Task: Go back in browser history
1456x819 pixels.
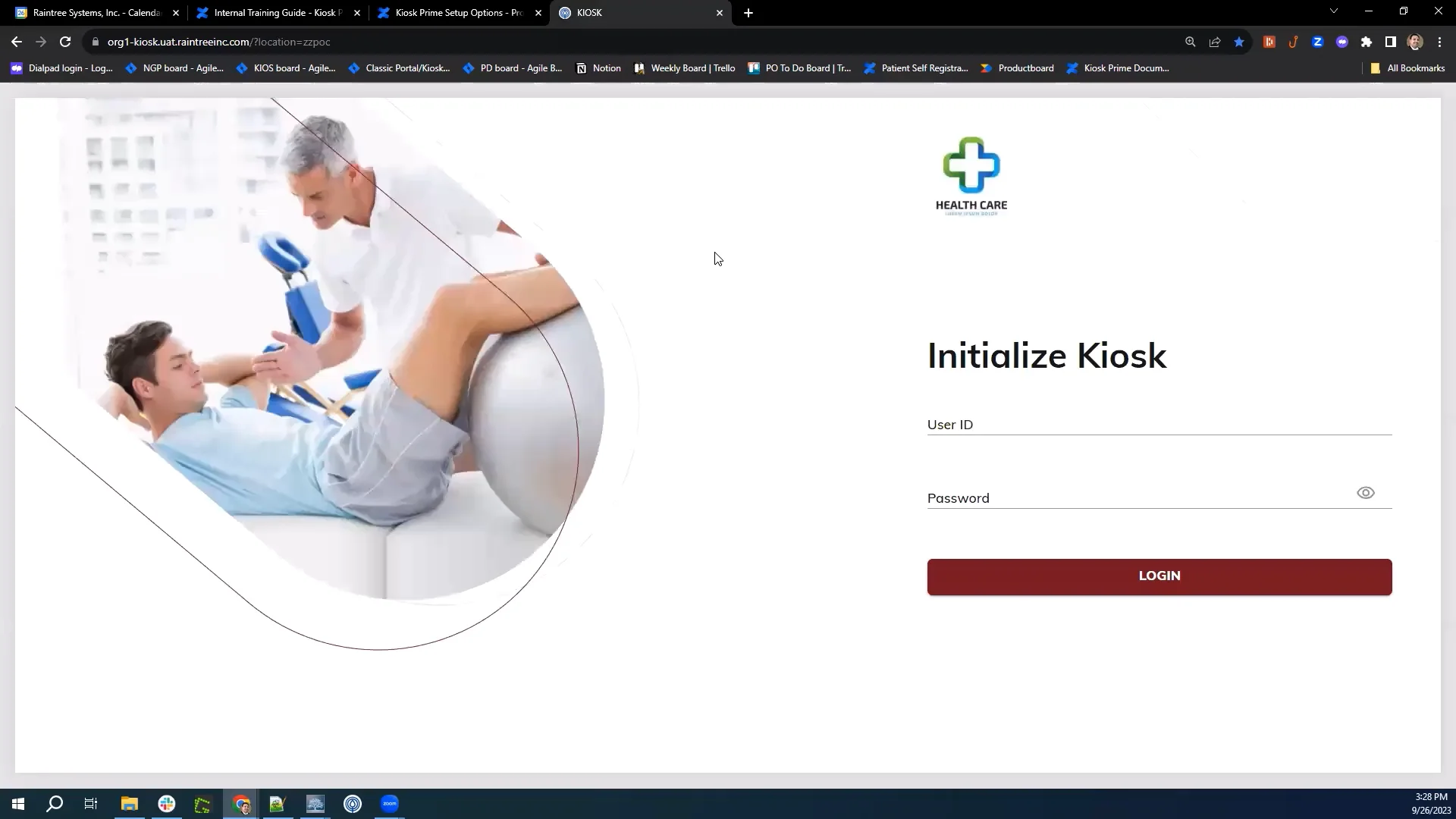Action: pyautogui.click(x=17, y=42)
